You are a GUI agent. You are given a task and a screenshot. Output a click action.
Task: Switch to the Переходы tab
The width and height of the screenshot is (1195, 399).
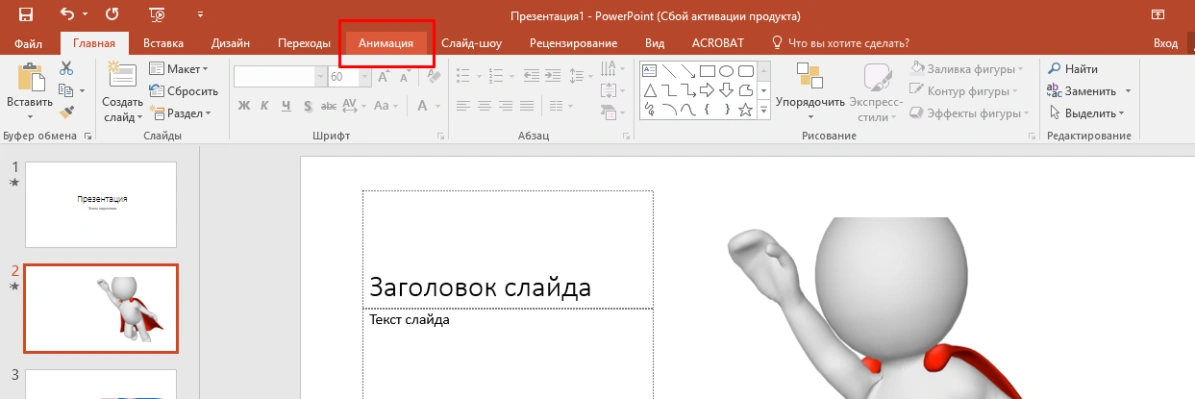303,43
